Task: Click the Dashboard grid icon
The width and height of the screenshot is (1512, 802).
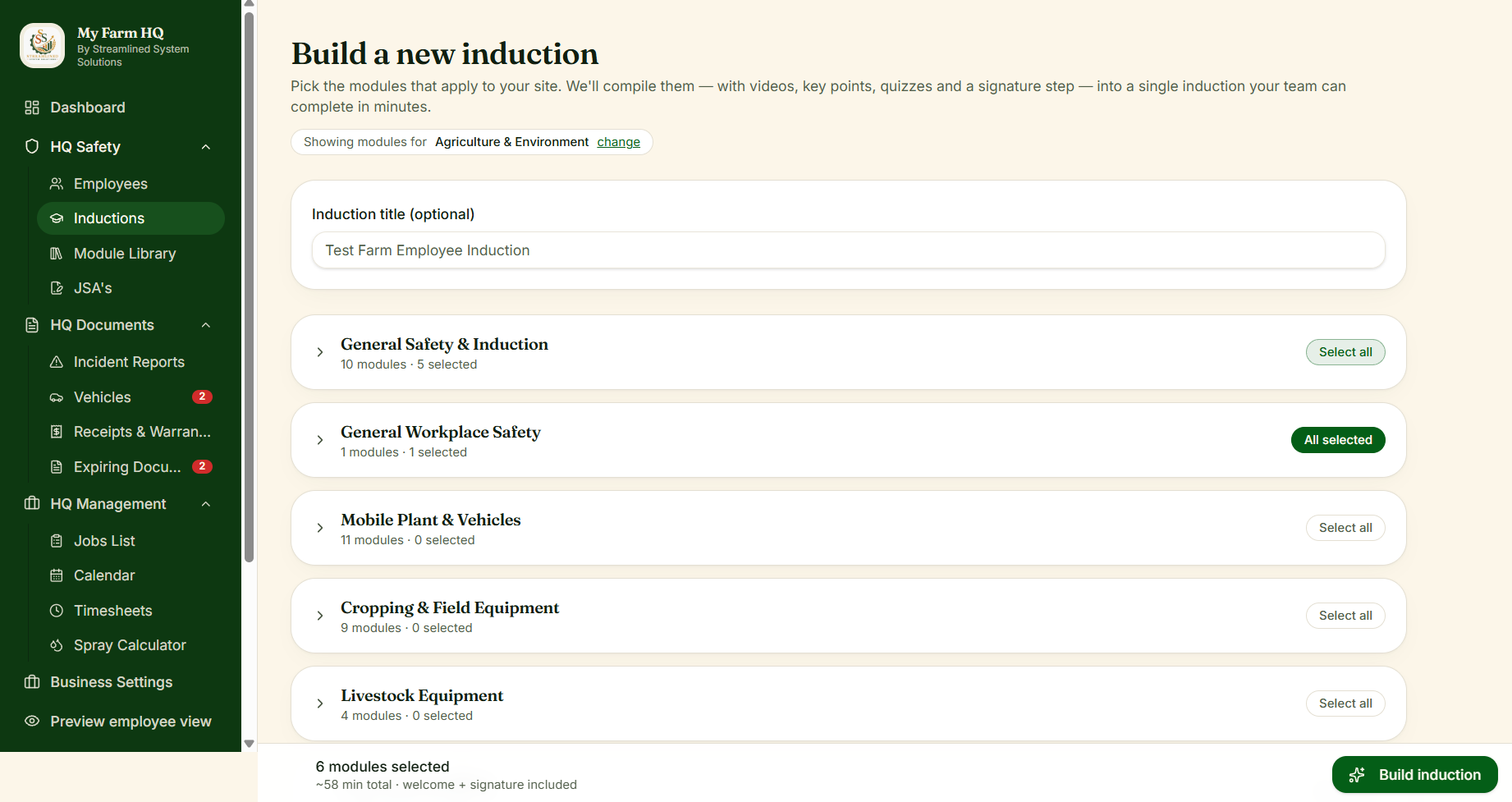Action: point(32,108)
